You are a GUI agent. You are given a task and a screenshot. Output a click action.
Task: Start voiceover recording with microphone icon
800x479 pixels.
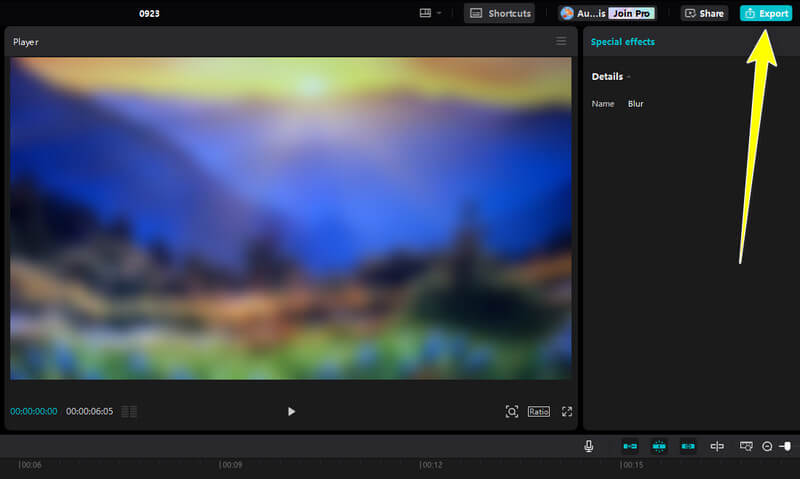tap(589, 446)
